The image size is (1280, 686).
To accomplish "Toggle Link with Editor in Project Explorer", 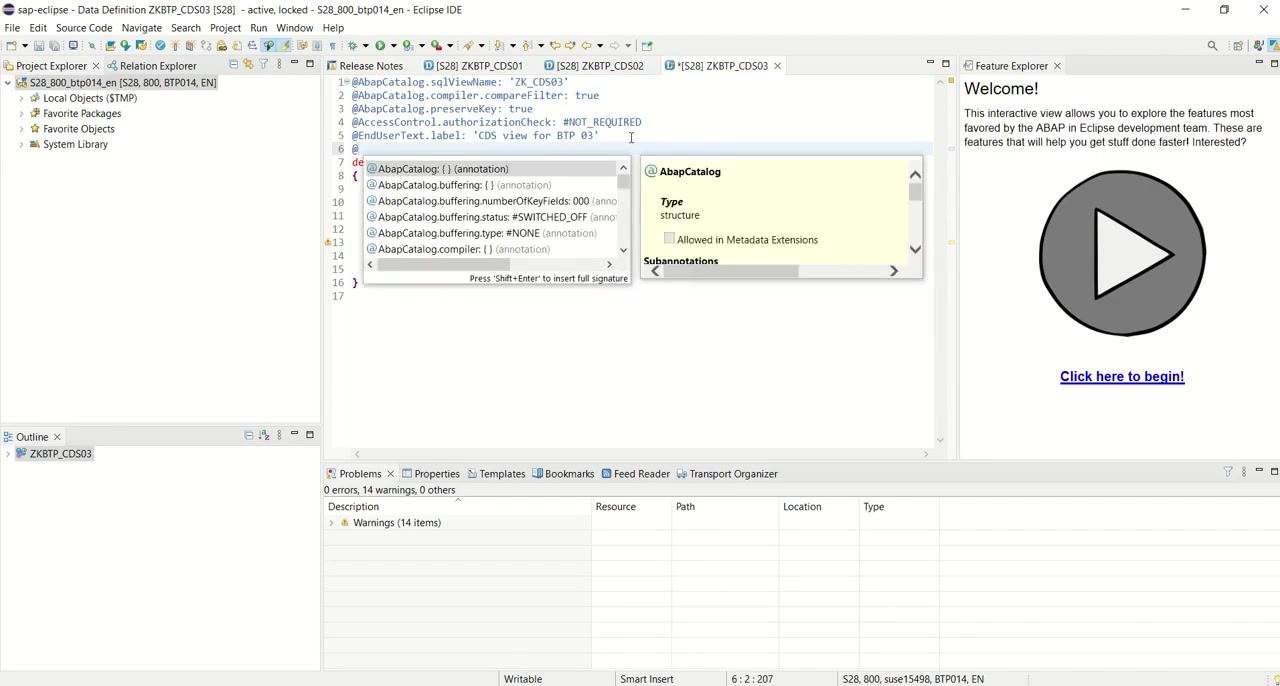I will [248, 65].
